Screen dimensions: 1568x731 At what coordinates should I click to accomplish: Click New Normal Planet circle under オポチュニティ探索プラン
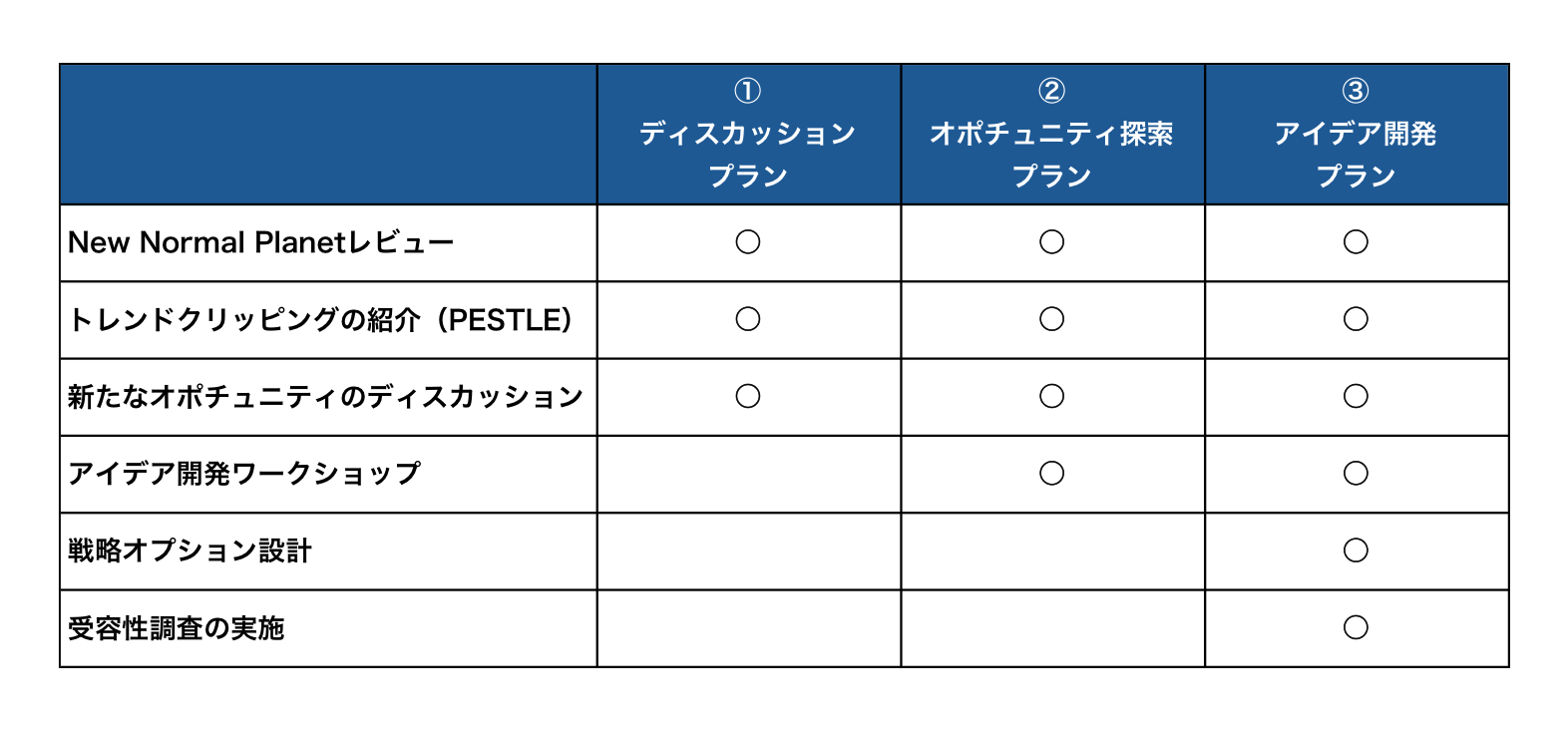(1052, 242)
